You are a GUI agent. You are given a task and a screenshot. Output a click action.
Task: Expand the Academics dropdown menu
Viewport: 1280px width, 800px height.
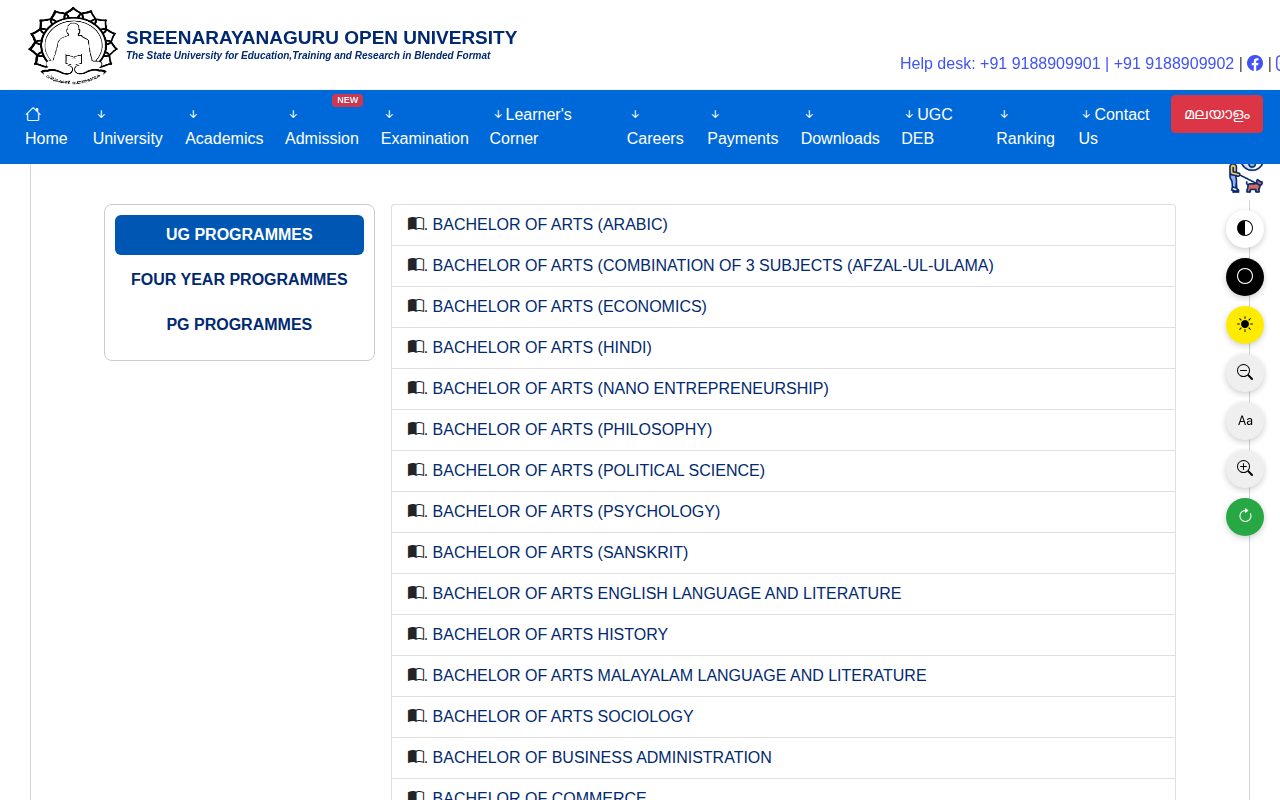224,127
